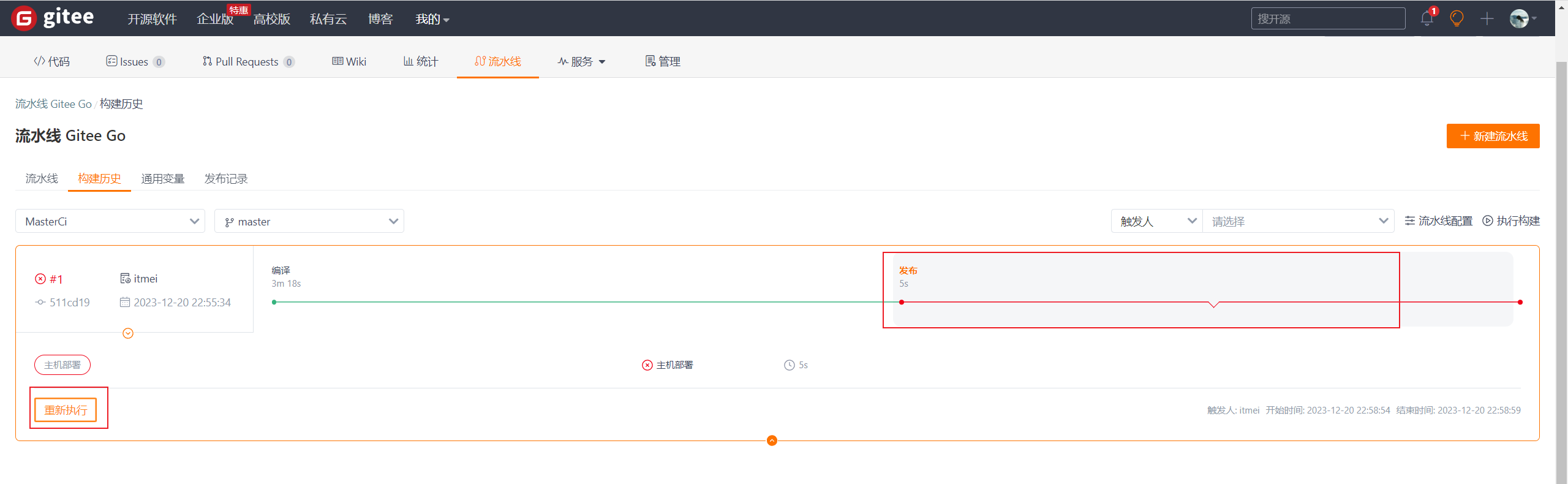Click the 3m 18s duration text
Image resolution: width=1568 pixels, height=484 pixels.
pyautogui.click(x=286, y=284)
